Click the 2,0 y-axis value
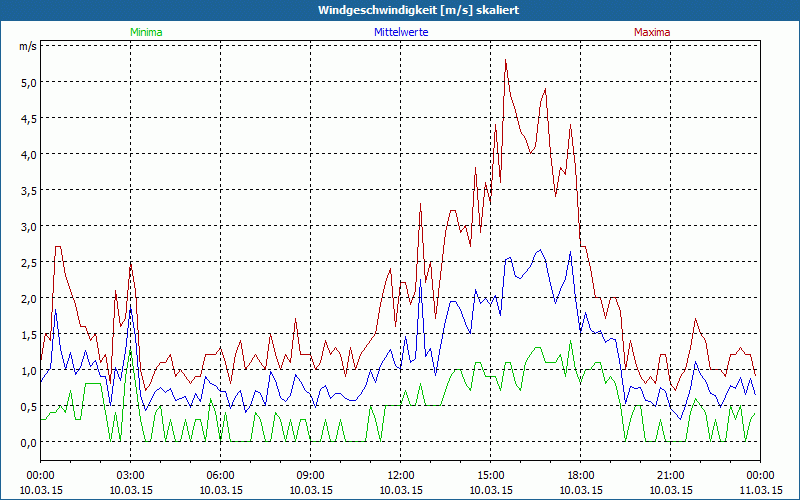Screen dimensions: 800x500 pyautogui.click(x=28, y=298)
